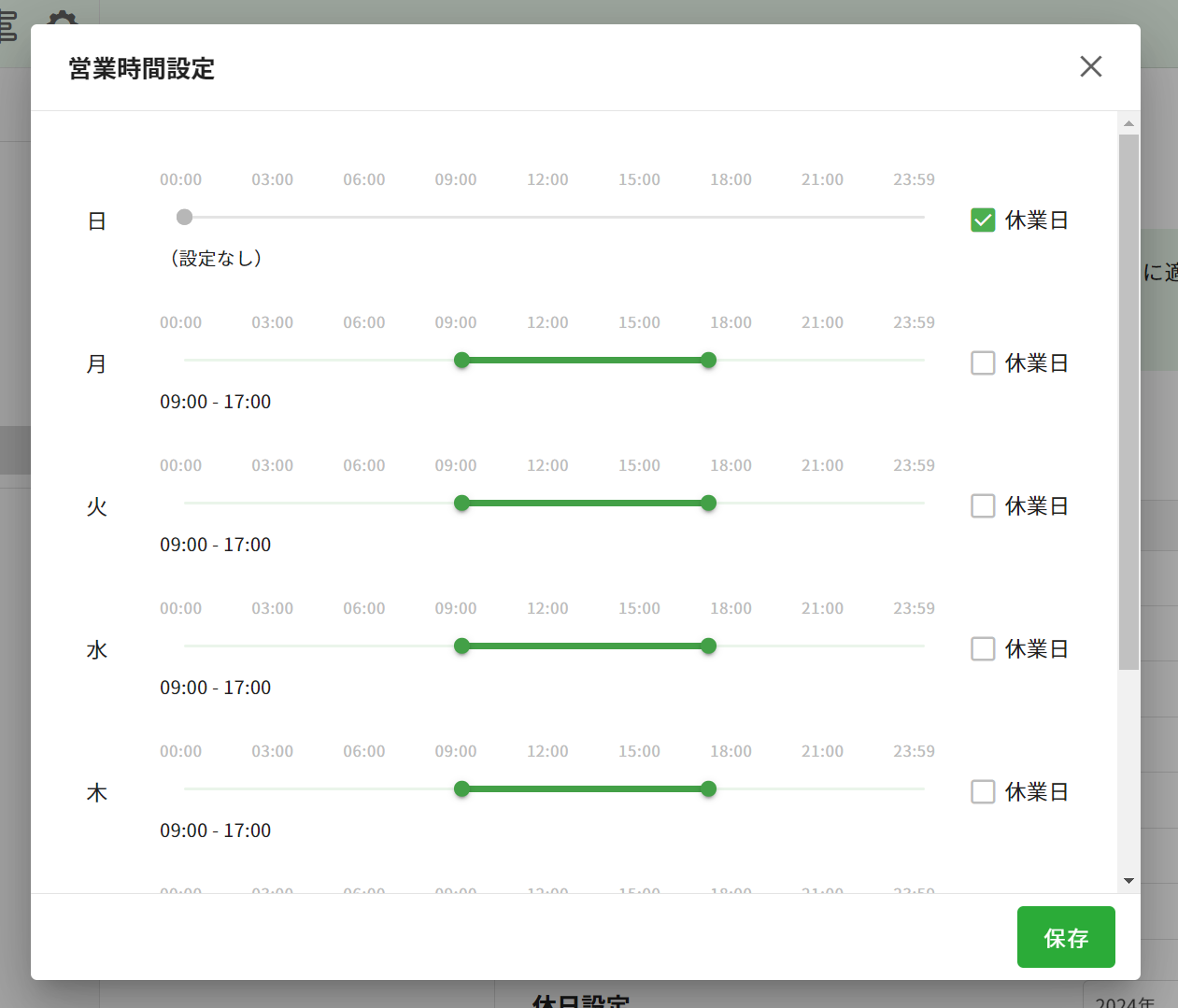Click Wednesday's start-time slider handle
This screenshot has height=1008, width=1178.
[x=461, y=646]
